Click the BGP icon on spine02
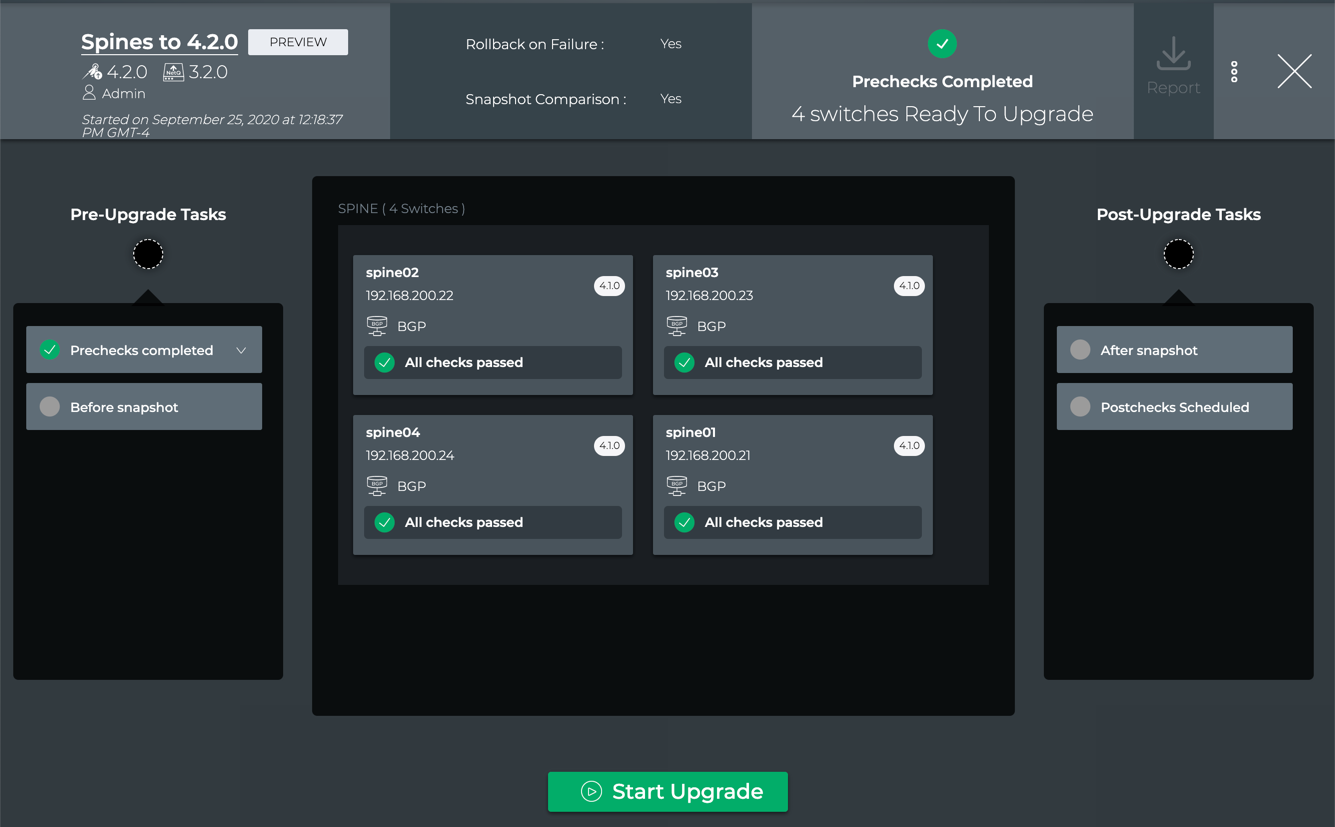1335x827 pixels. (377, 326)
